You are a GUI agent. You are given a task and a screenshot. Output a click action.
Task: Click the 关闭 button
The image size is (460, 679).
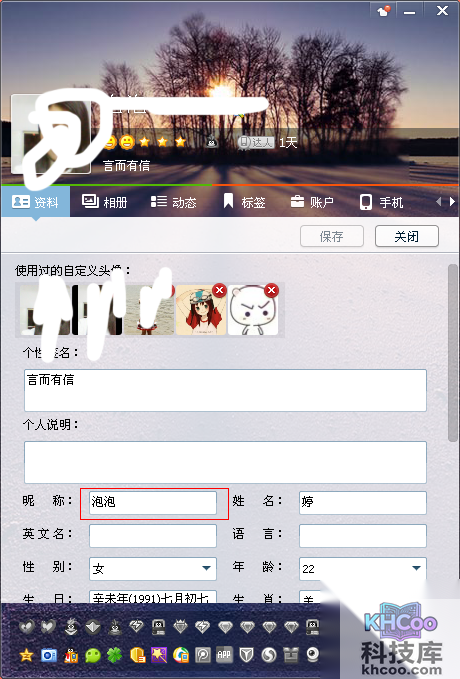tap(407, 236)
